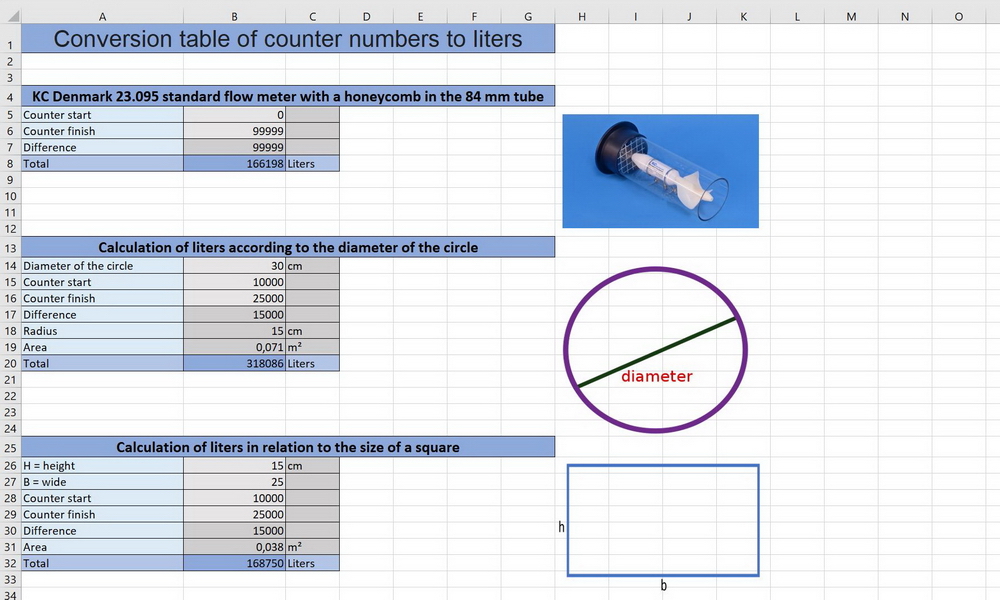Select column O header
This screenshot has width=1000, height=600.
pos(958,16)
